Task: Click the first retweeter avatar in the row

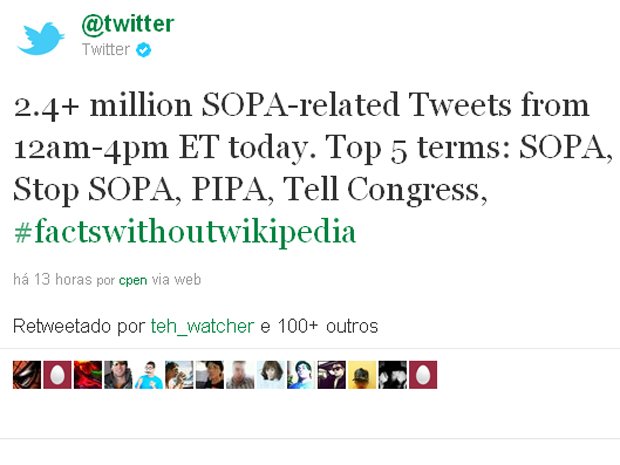Action: [x=26, y=374]
